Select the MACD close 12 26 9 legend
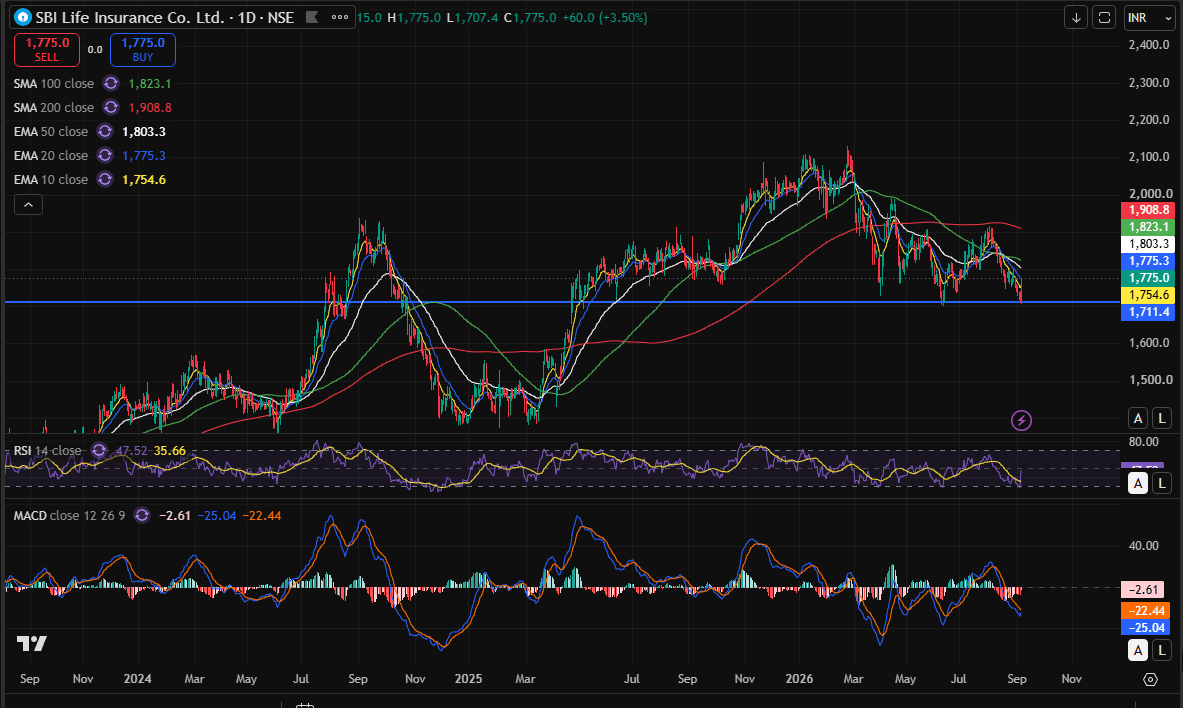The width and height of the screenshot is (1183, 708). pos(69,516)
